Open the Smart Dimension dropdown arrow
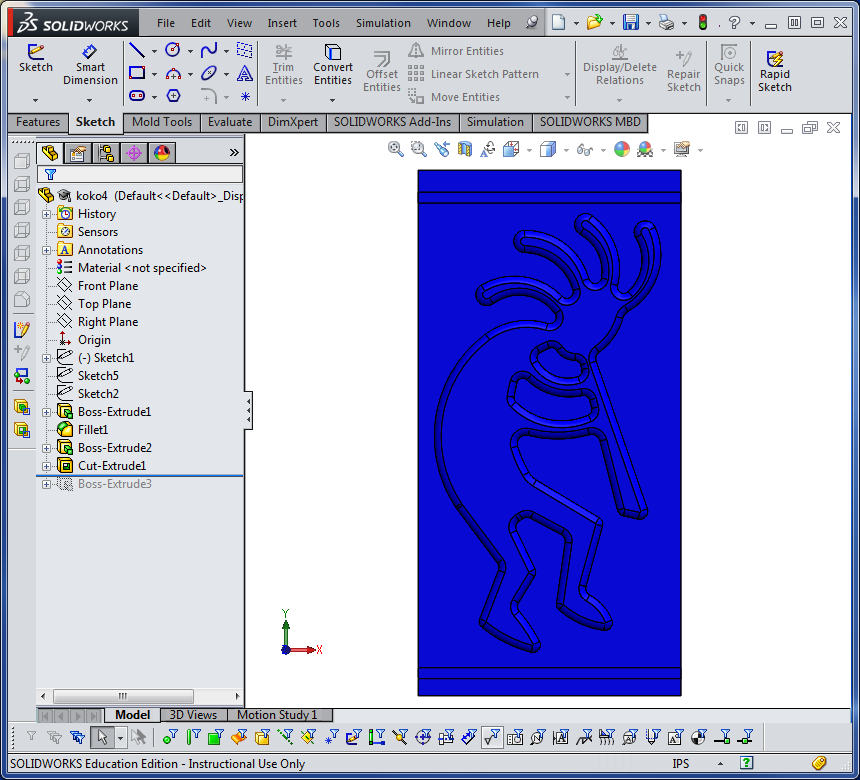Viewport: 860px width, 780px height. click(89, 100)
